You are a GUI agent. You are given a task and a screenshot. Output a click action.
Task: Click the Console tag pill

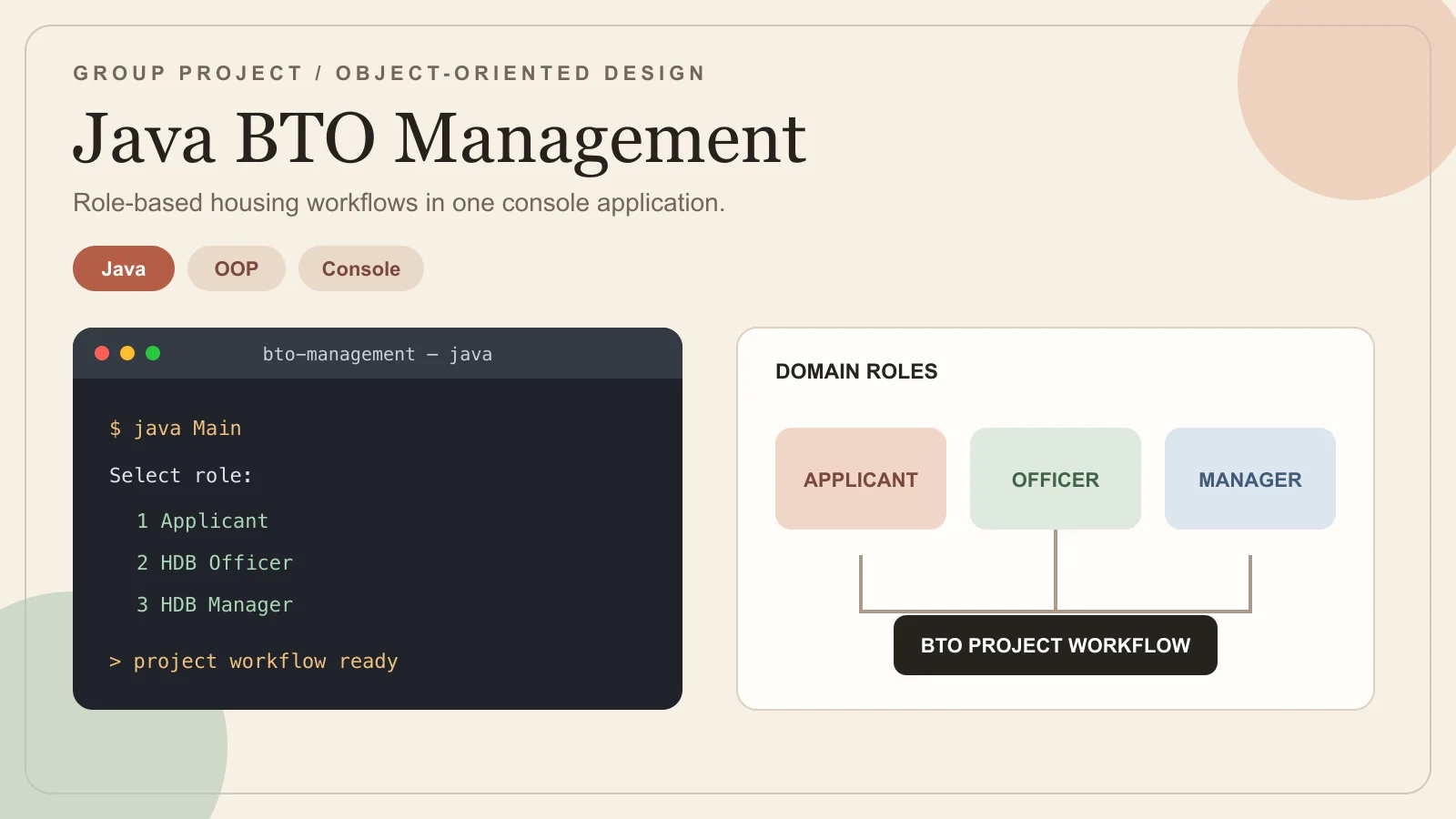pyautogui.click(x=361, y=268)
